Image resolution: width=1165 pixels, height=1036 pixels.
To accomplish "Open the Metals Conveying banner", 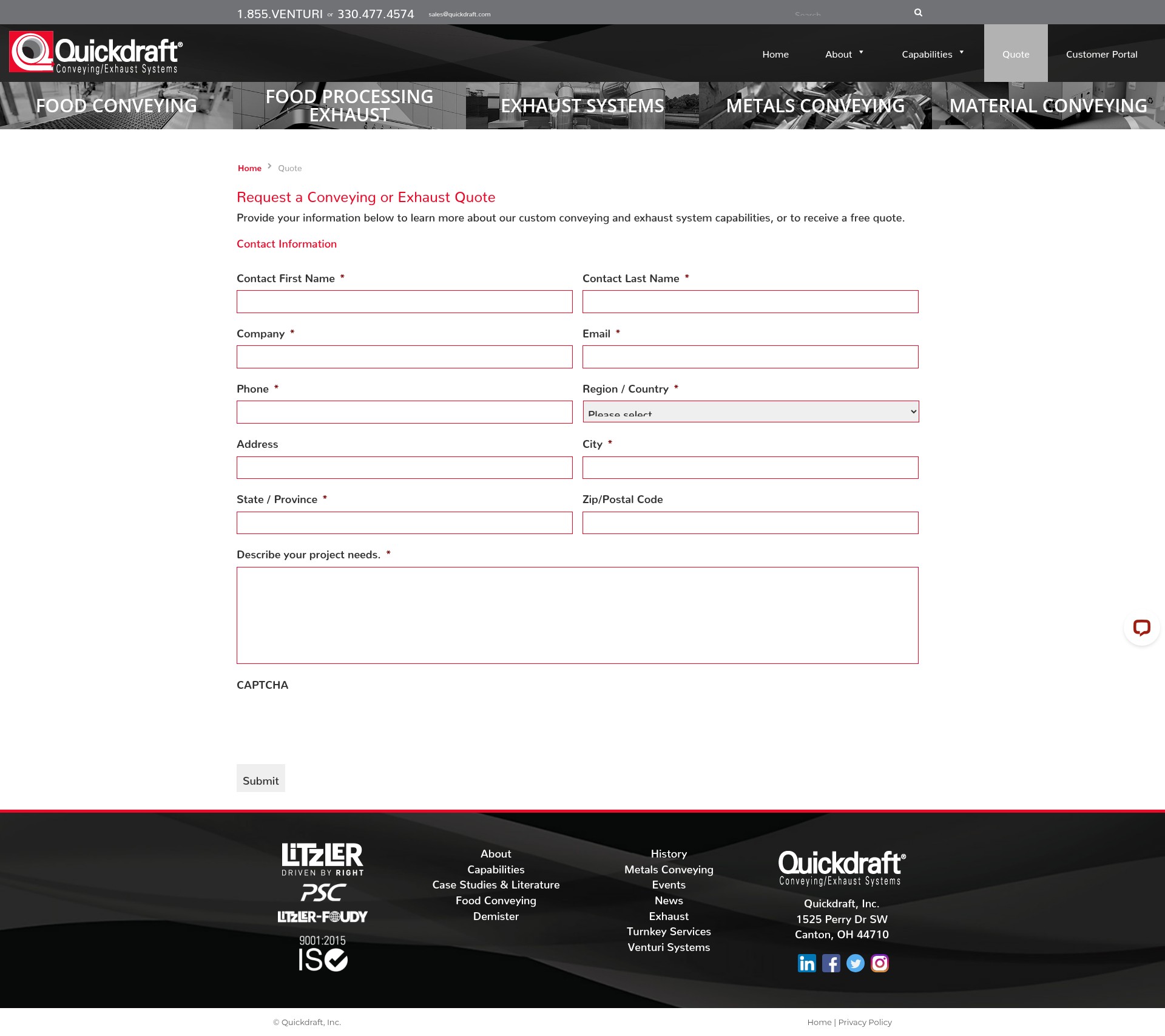I will 815,106.
